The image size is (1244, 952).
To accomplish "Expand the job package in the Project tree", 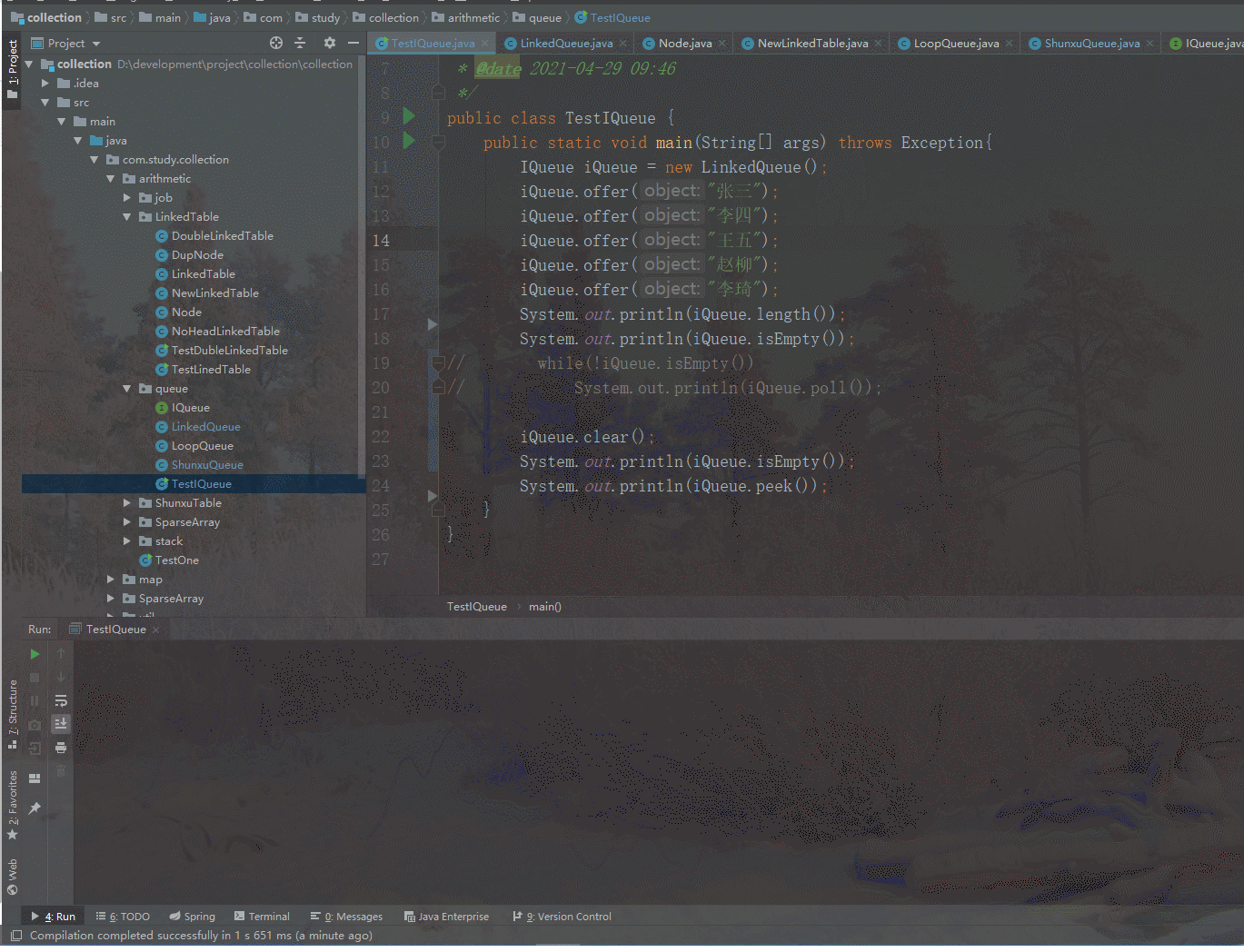I will (x=127, y=198).
